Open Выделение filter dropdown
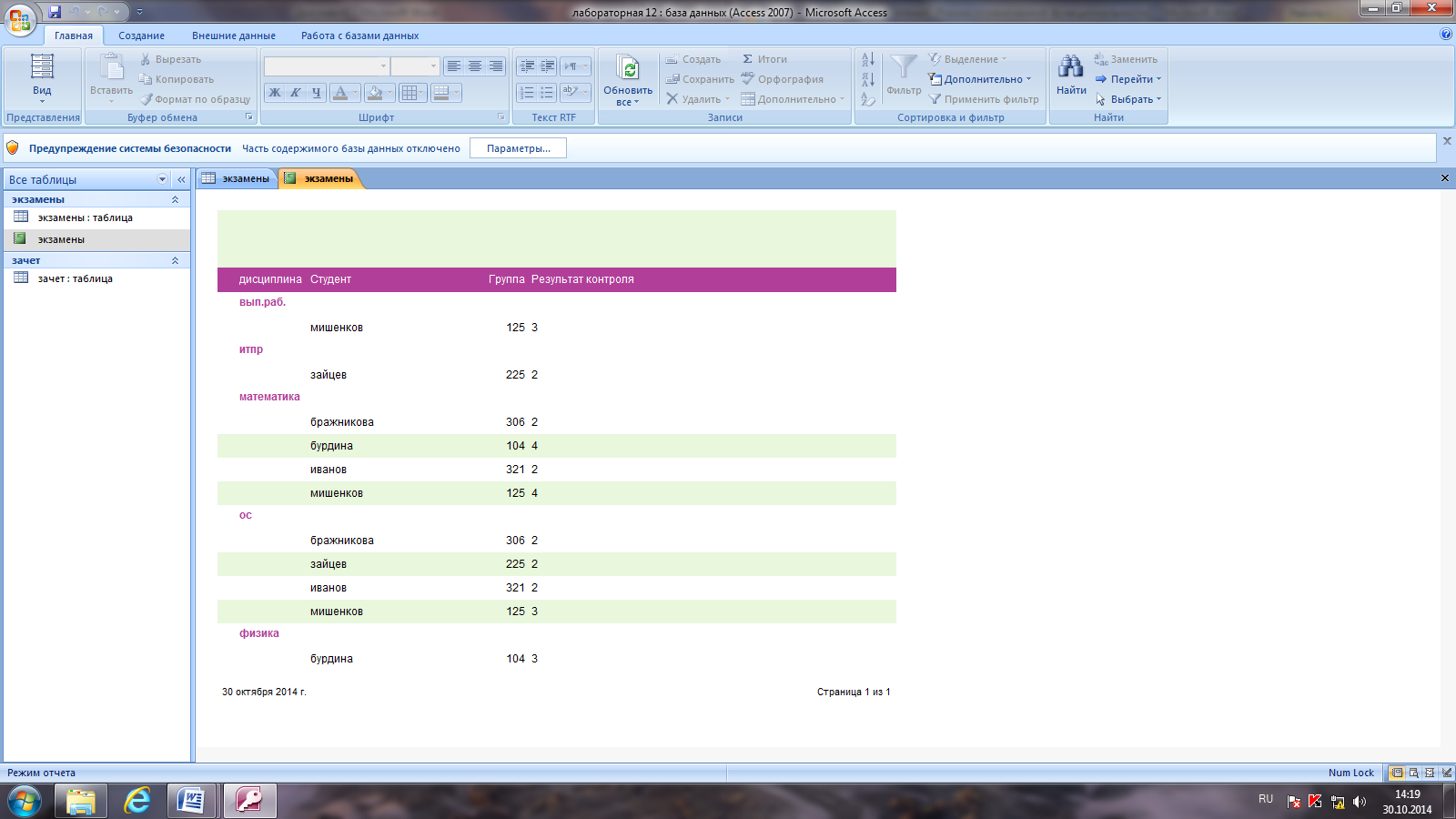1456x819 pixels. coord(967,59)
